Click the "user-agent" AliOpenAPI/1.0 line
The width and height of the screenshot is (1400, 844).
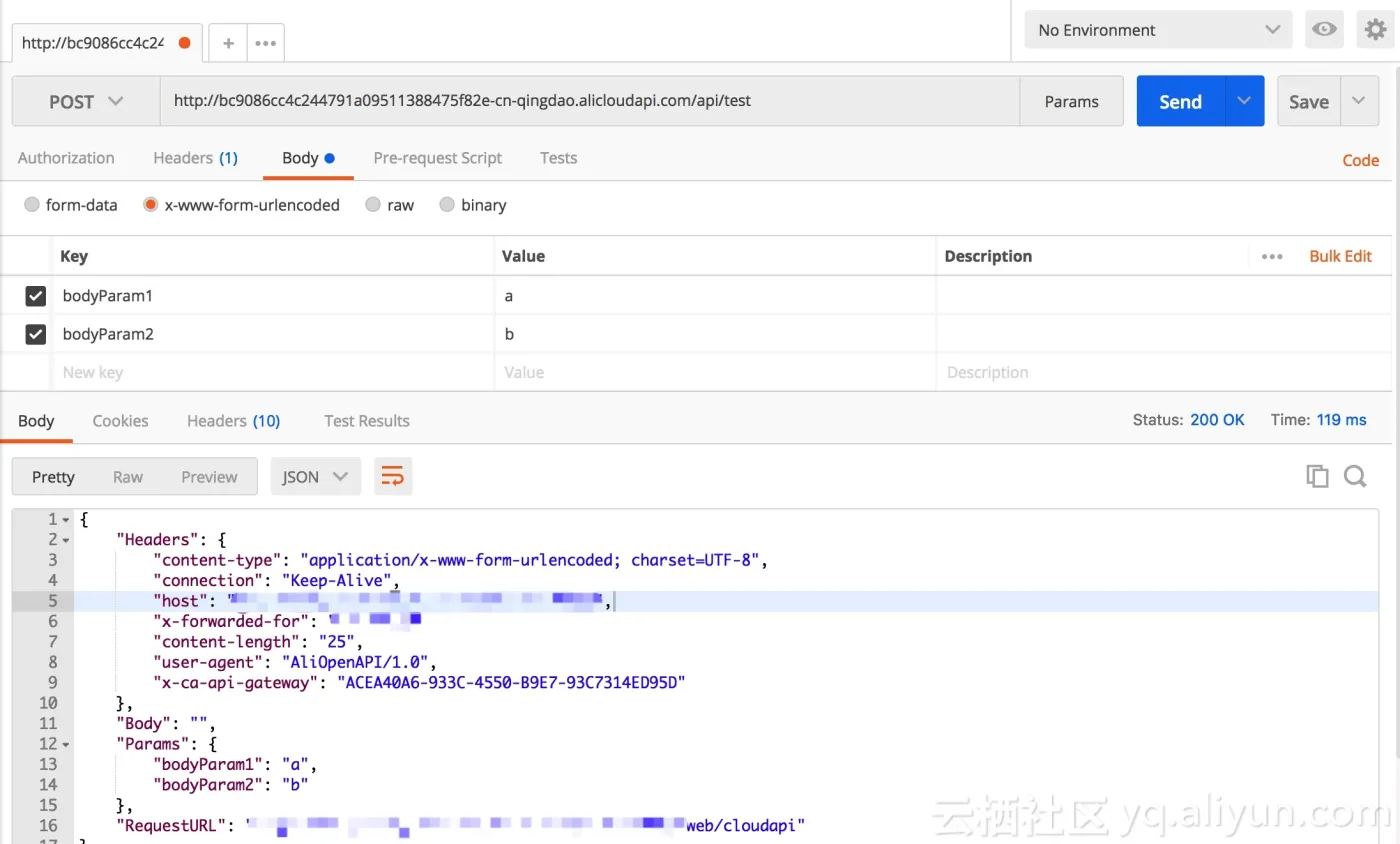tap(295, 662)
